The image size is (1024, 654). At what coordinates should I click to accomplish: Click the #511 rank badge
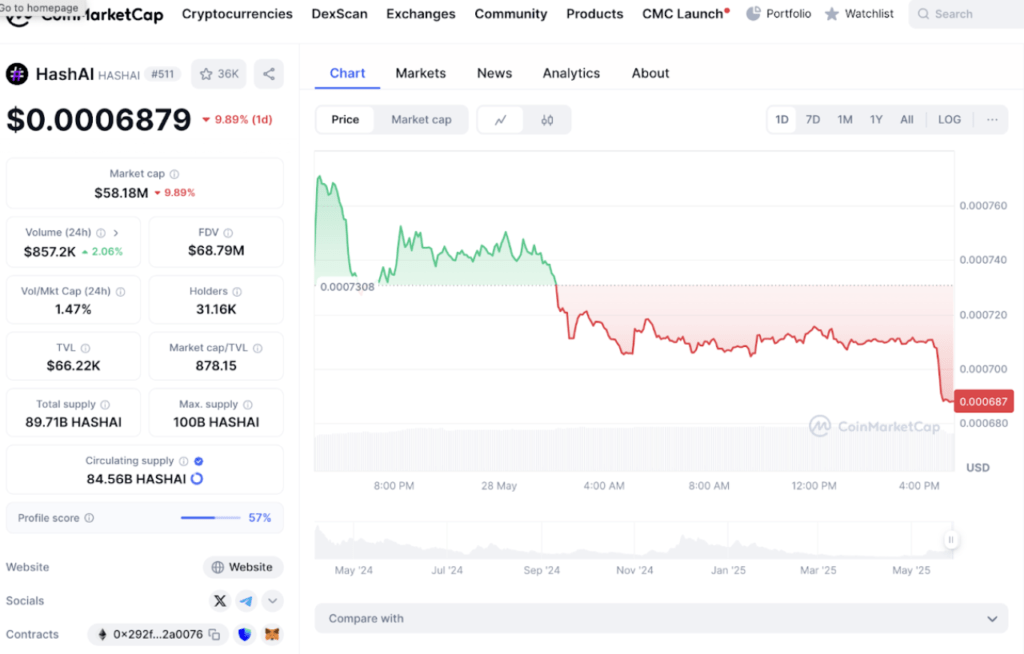[163, 74]
